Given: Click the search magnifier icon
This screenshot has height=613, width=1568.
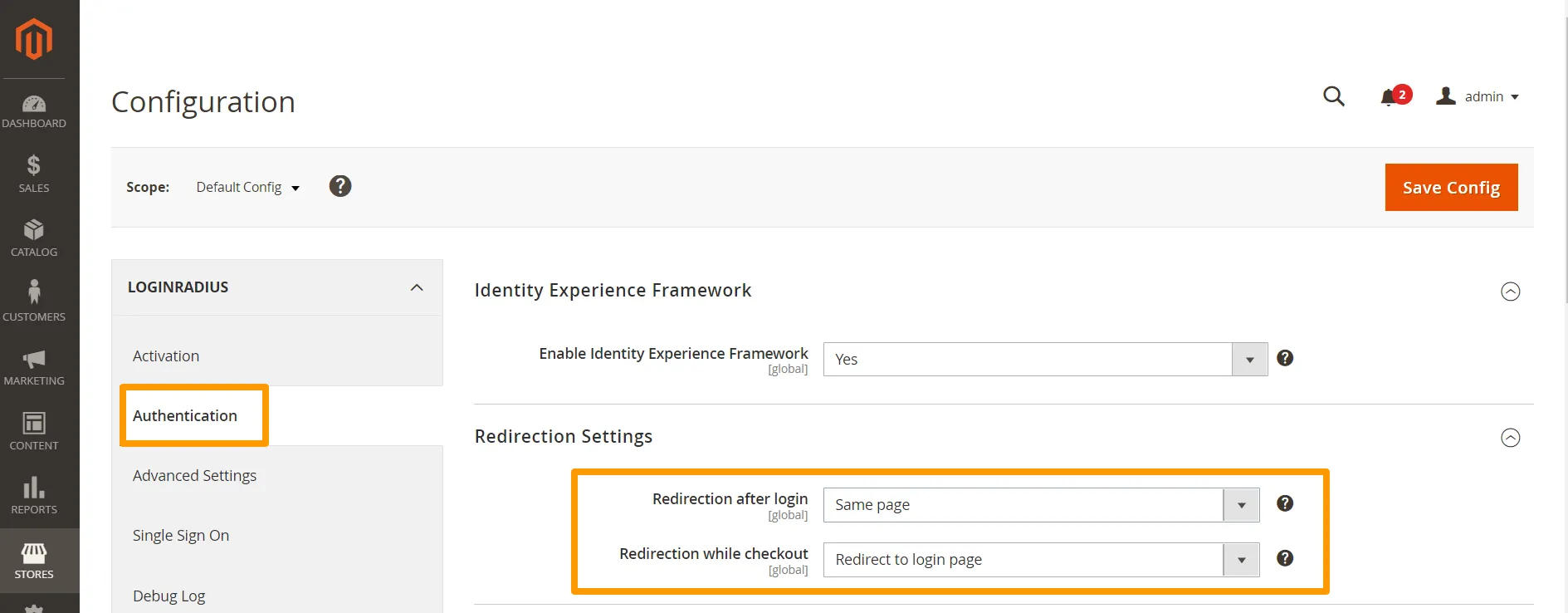Looking at the screenshot, I should tap(1333, 96).
